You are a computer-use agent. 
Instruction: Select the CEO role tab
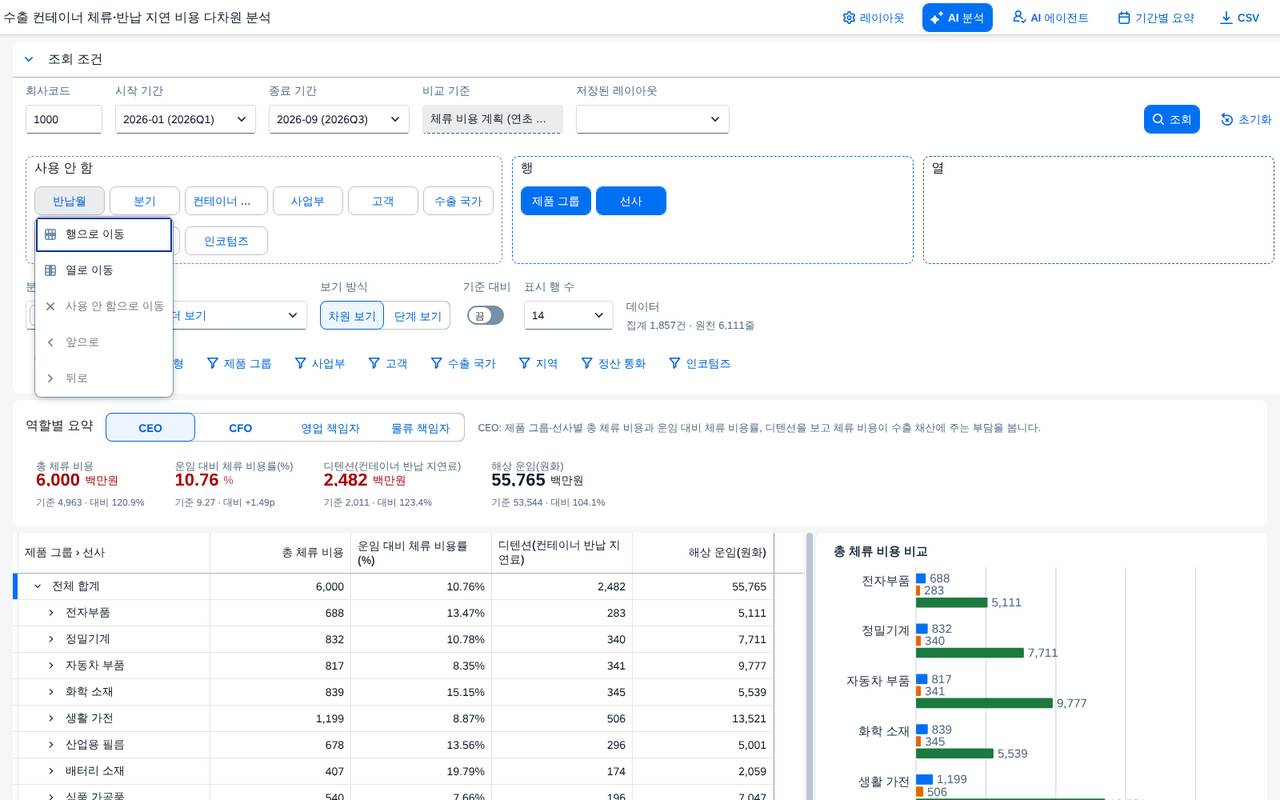150,428
